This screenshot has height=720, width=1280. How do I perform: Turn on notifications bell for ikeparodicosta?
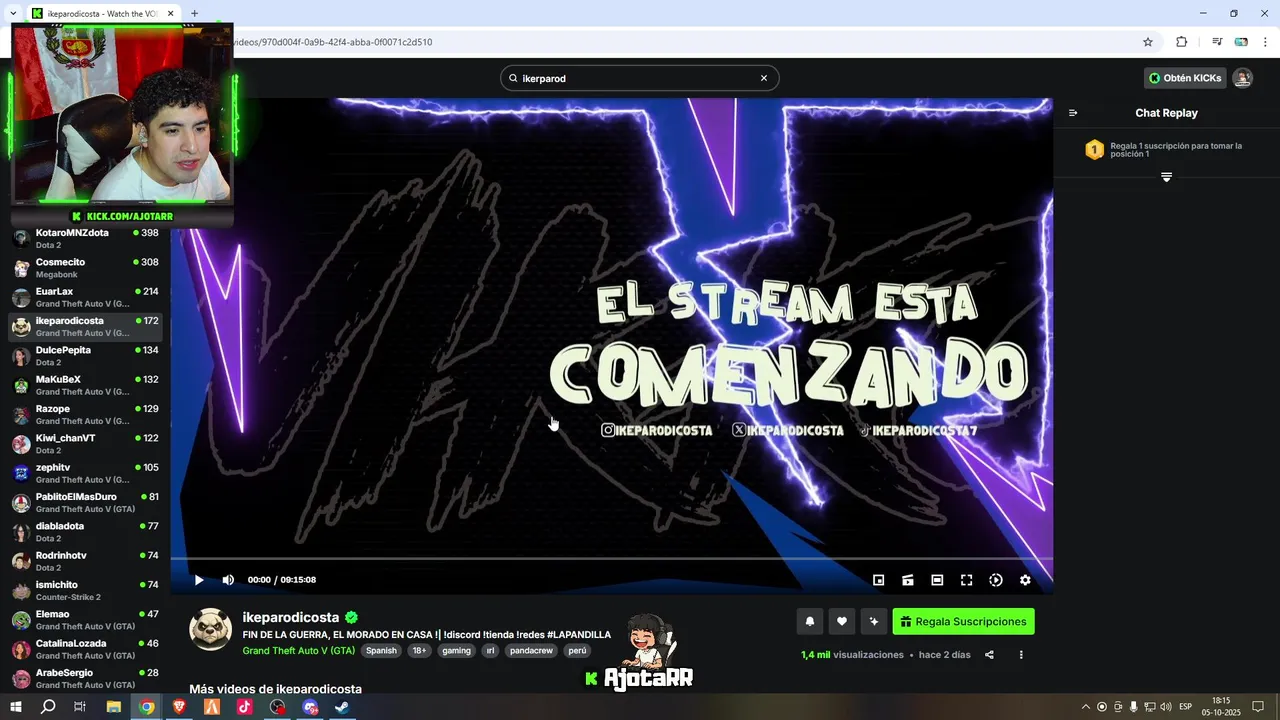point(810,621)
